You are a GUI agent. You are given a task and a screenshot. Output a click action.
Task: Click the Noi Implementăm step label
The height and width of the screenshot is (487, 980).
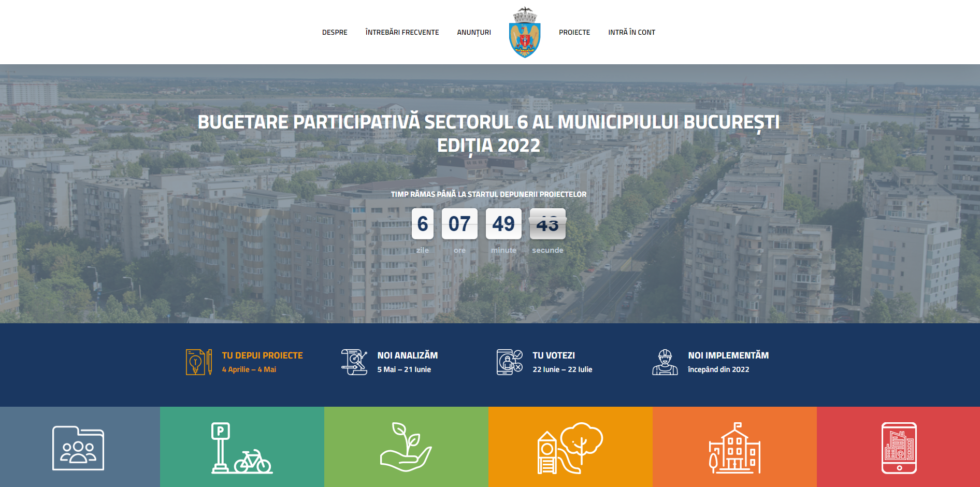(728, 355)
